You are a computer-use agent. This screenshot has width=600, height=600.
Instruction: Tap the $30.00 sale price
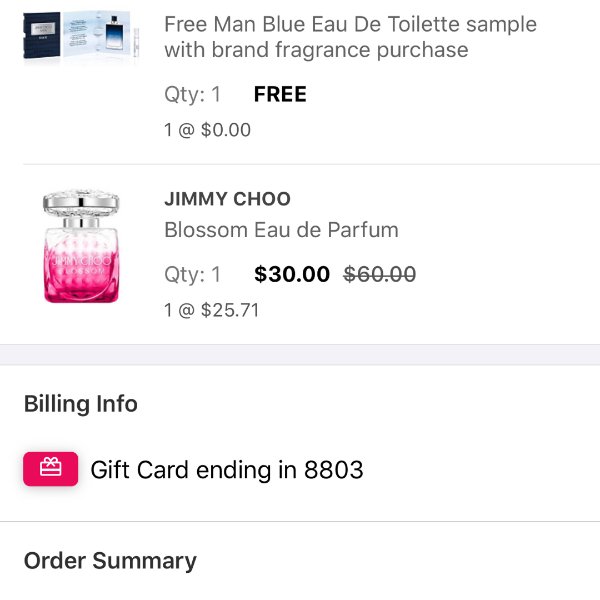[x=292, y=274]
